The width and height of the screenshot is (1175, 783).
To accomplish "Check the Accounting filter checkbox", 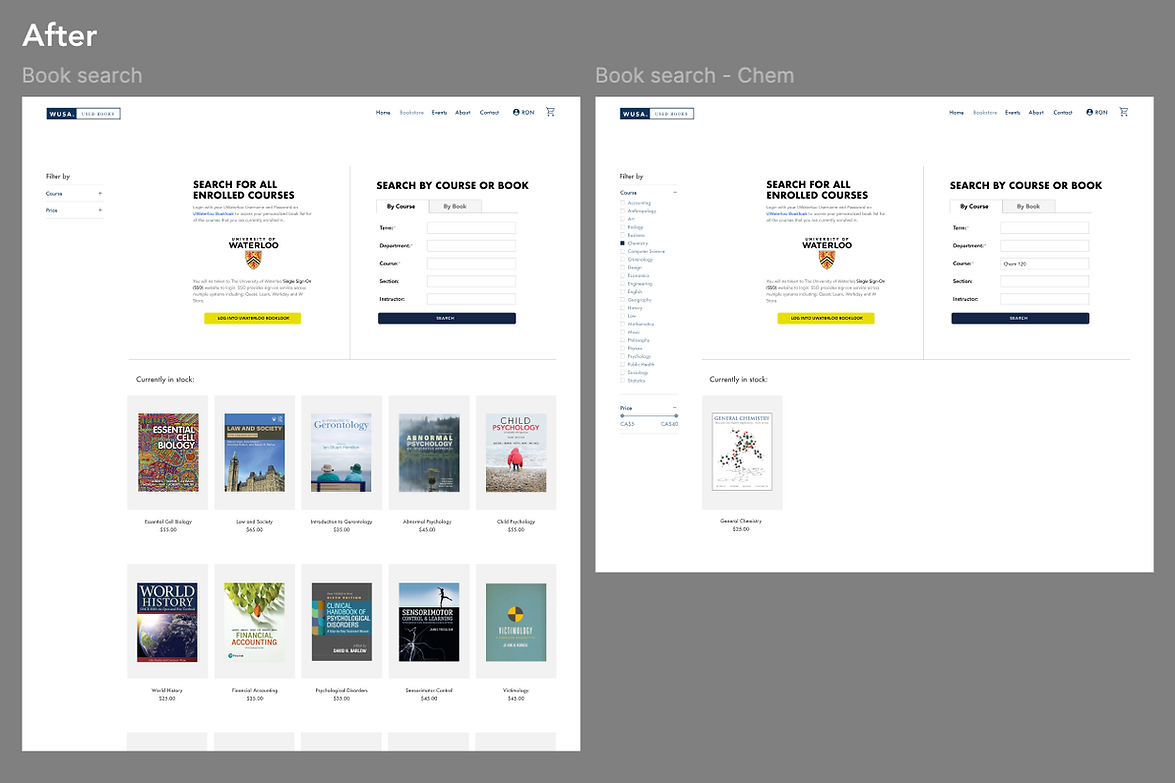I will click(x=622, y=203).
